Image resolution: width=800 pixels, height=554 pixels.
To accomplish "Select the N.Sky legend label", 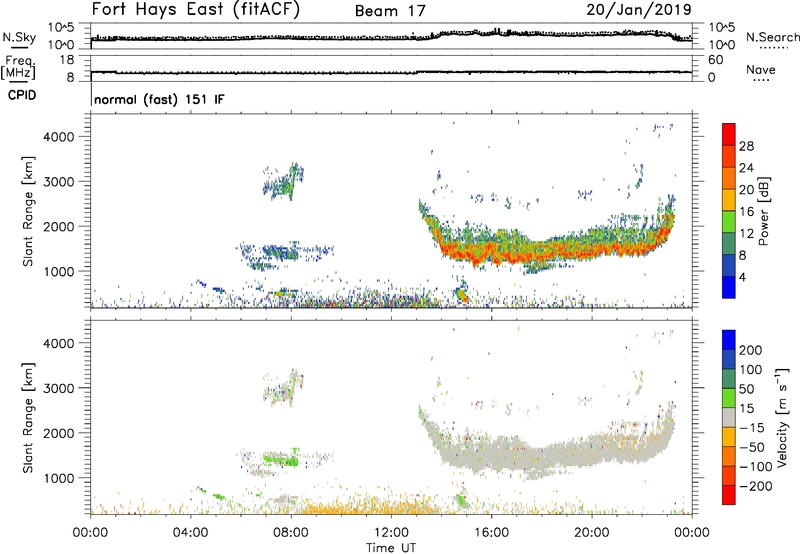I will click(19, 37).
